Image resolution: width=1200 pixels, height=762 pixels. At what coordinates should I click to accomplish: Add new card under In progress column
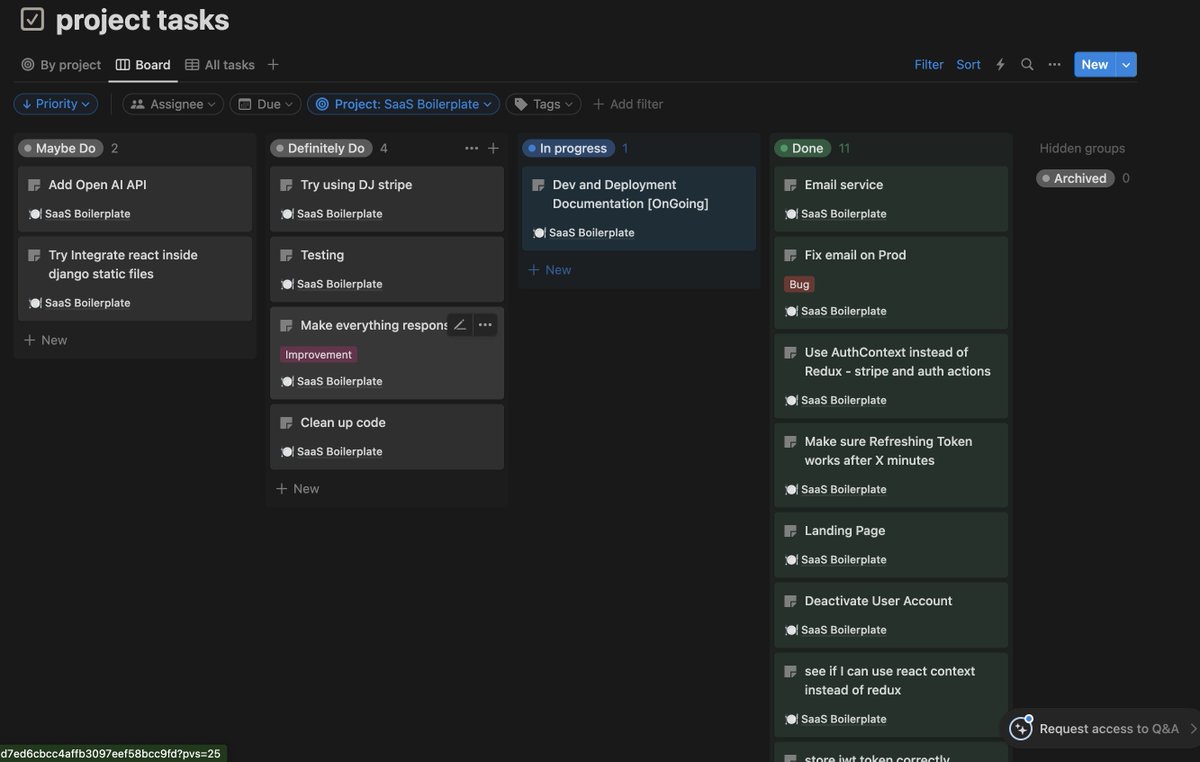coord(550,270)
